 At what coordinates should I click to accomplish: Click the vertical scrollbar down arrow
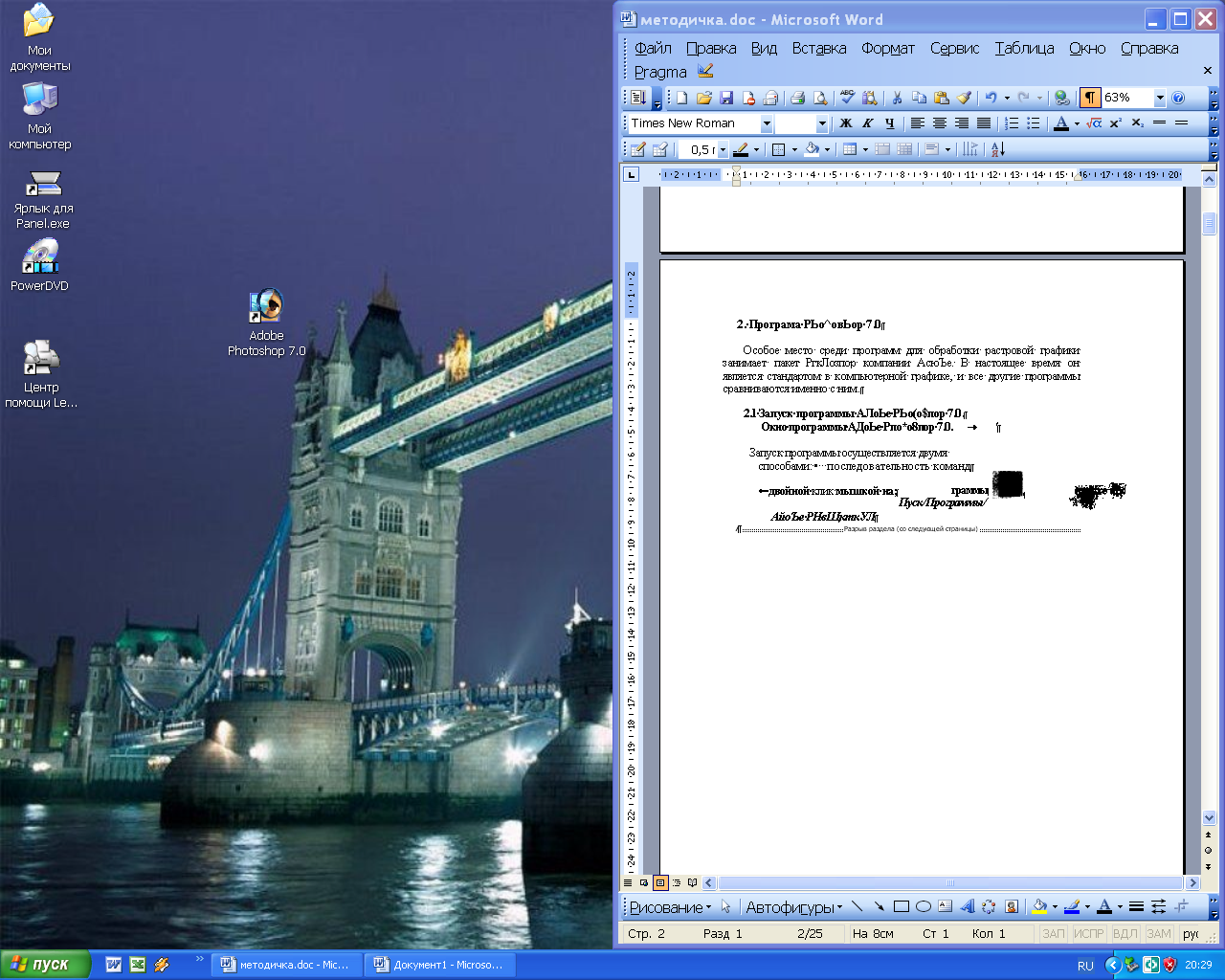click(1209, 818)
